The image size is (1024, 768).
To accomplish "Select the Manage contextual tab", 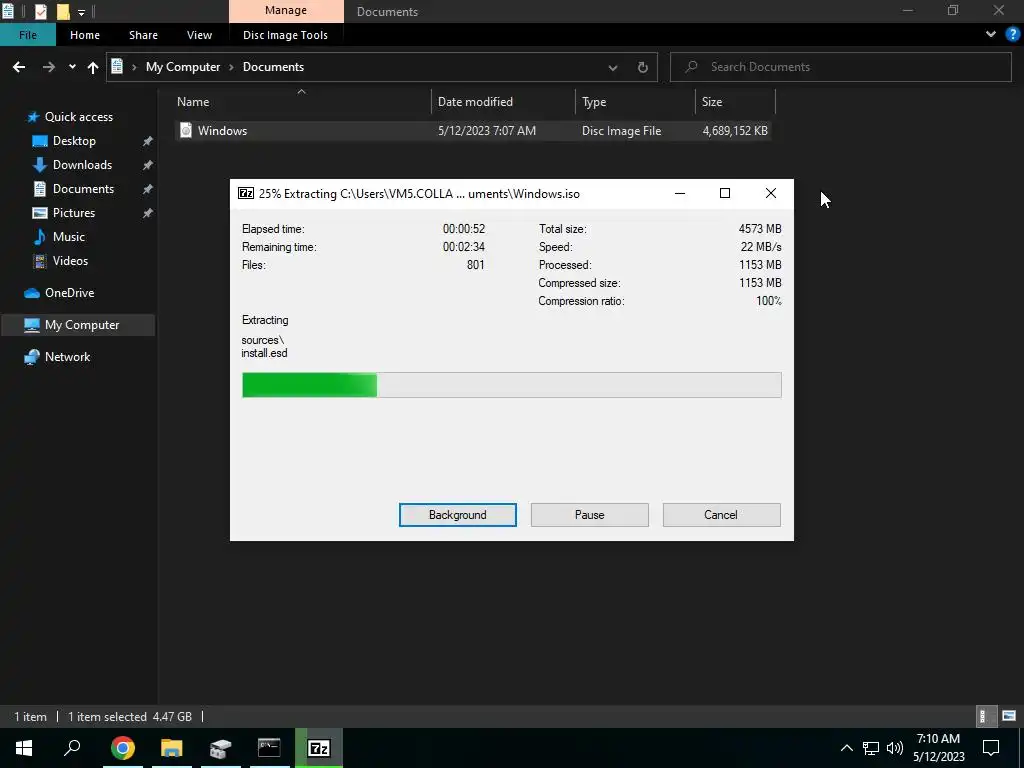I will click(x=285, y=10).
